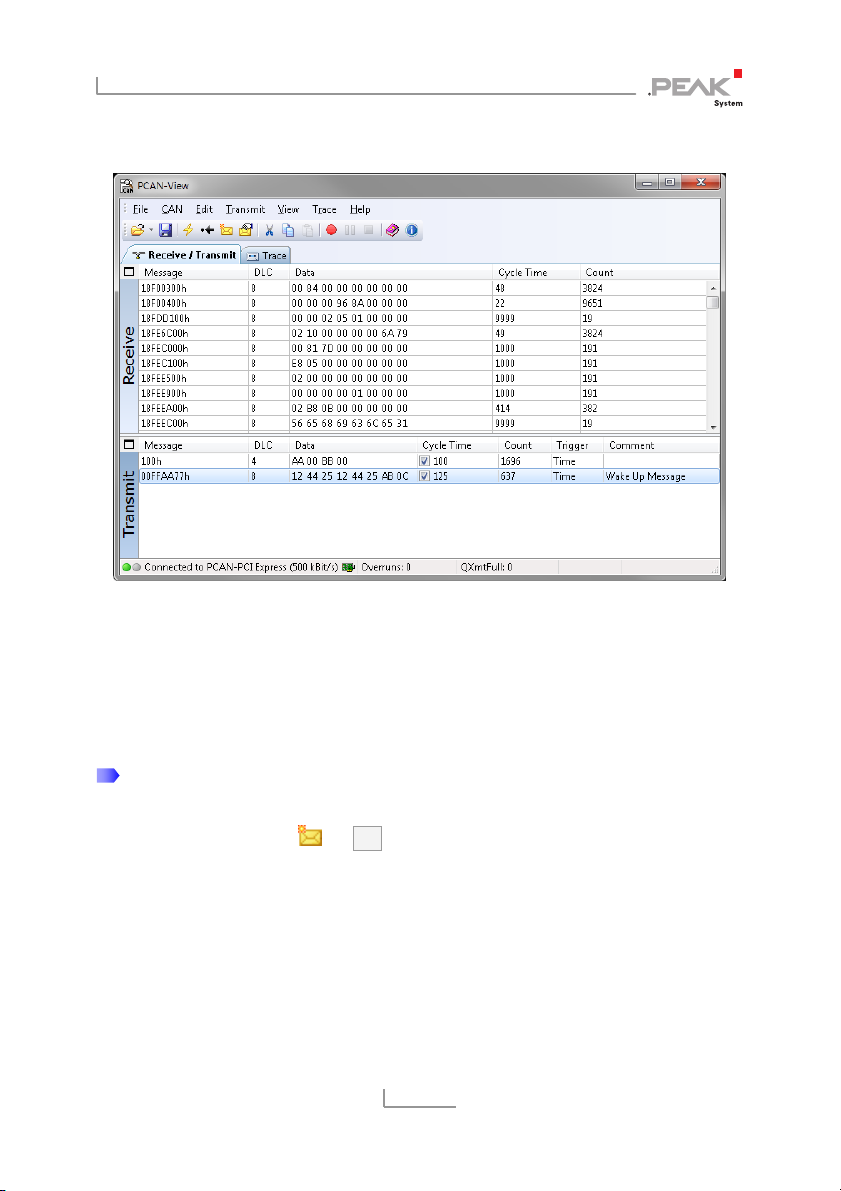Select transmit message 00FFAA77h
The height and width of the screenshot is (1191, 841).
pyautogui.click(x=429, y=476)
